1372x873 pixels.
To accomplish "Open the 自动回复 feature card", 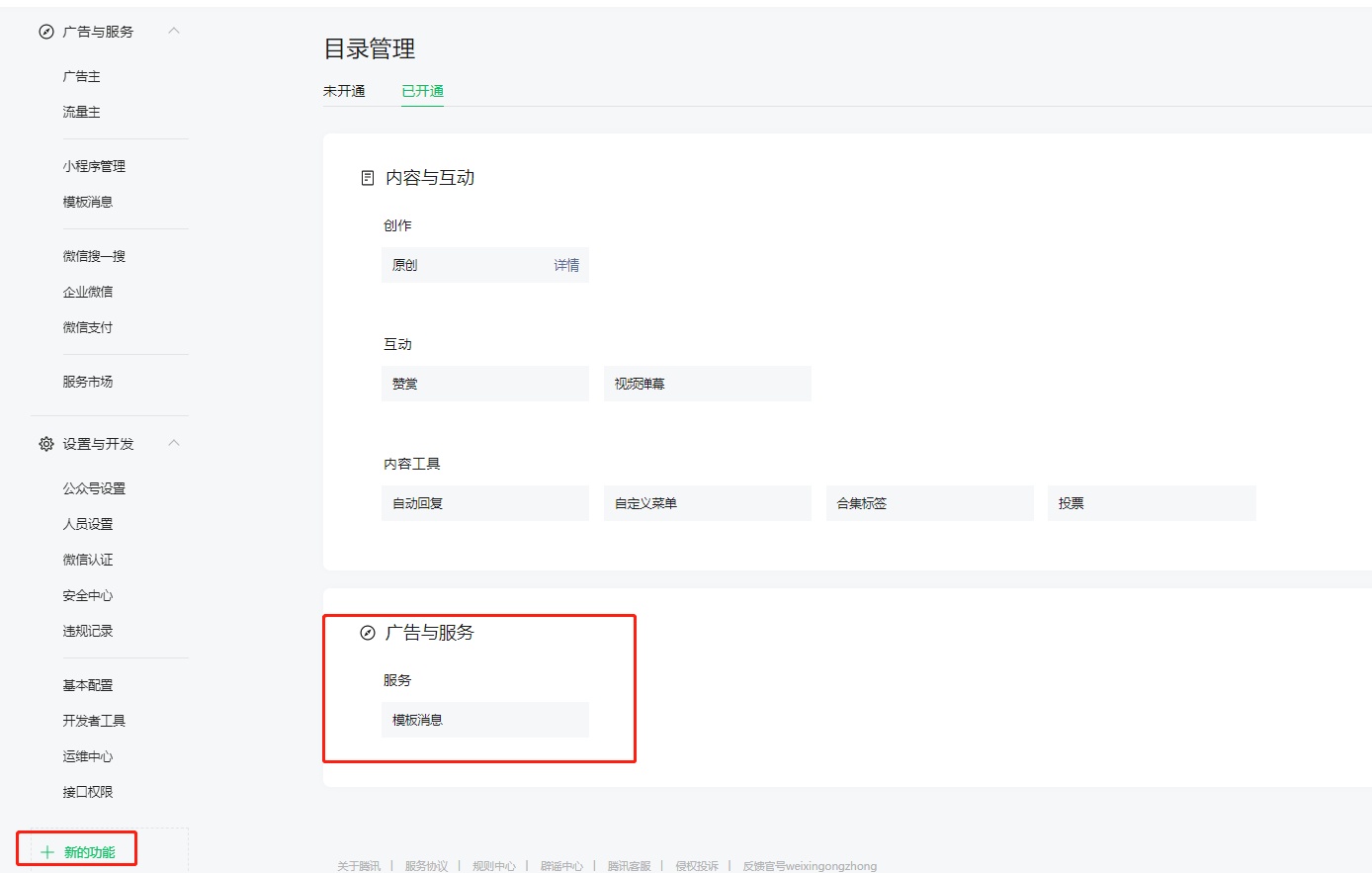I will 485,503.
